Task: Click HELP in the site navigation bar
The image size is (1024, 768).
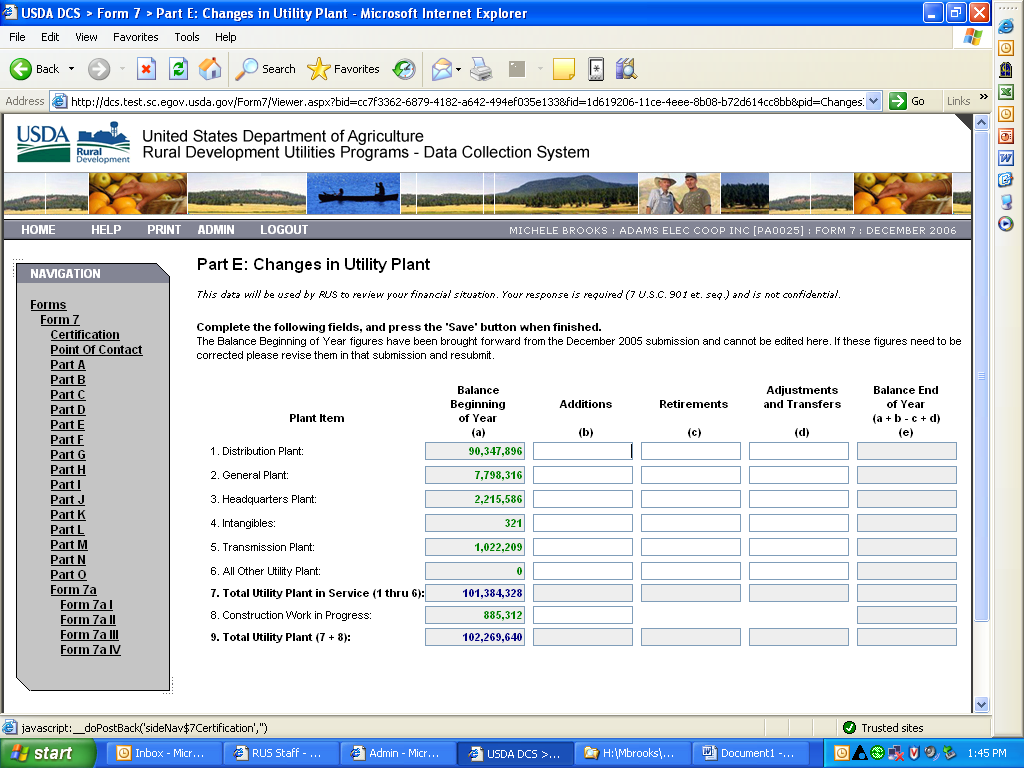Action: pyautogui.click(x=106, y=230)
